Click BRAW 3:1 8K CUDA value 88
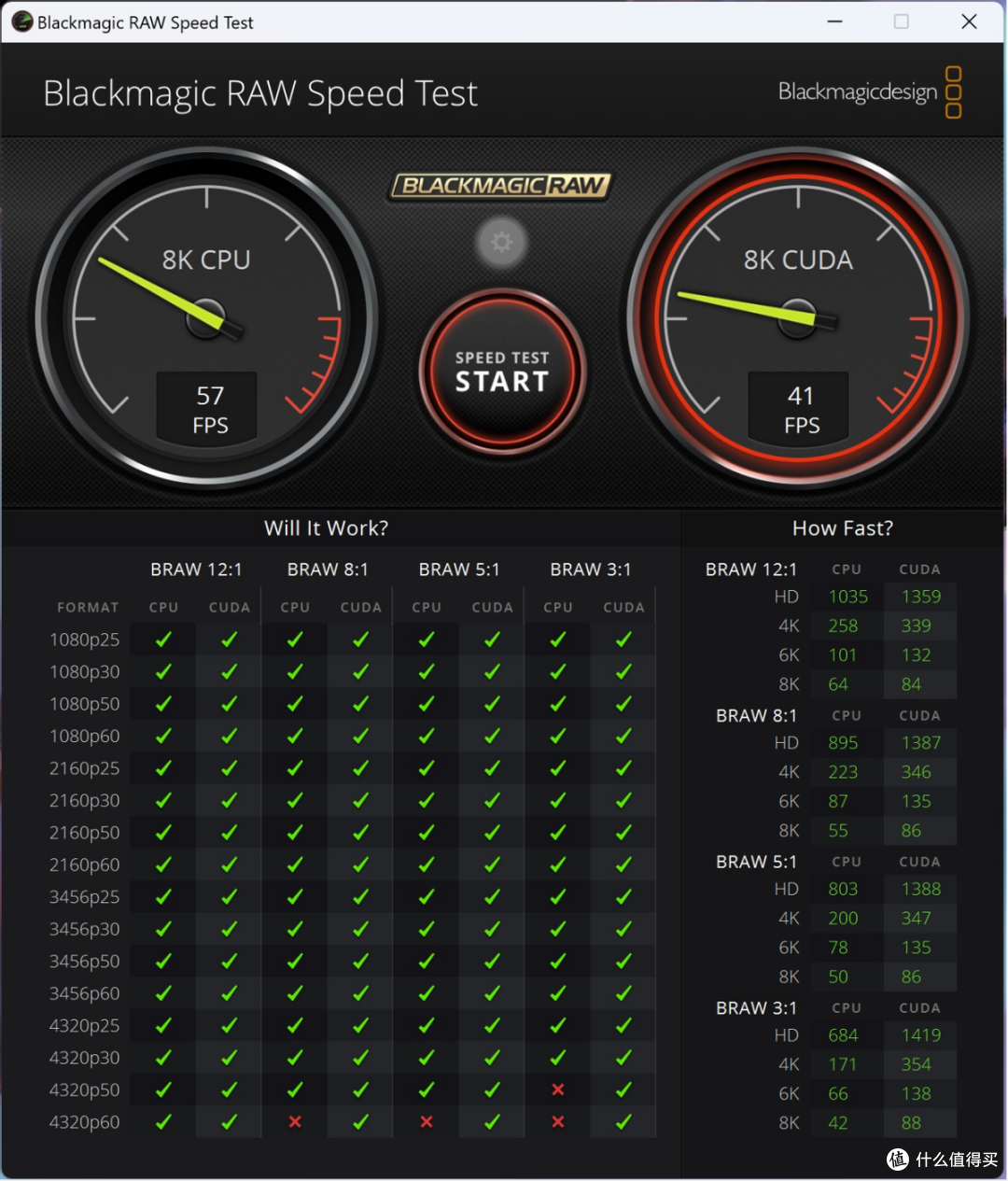Image resolution: width=1008 pixels, height=1181 pixels. coord(911,1123)
